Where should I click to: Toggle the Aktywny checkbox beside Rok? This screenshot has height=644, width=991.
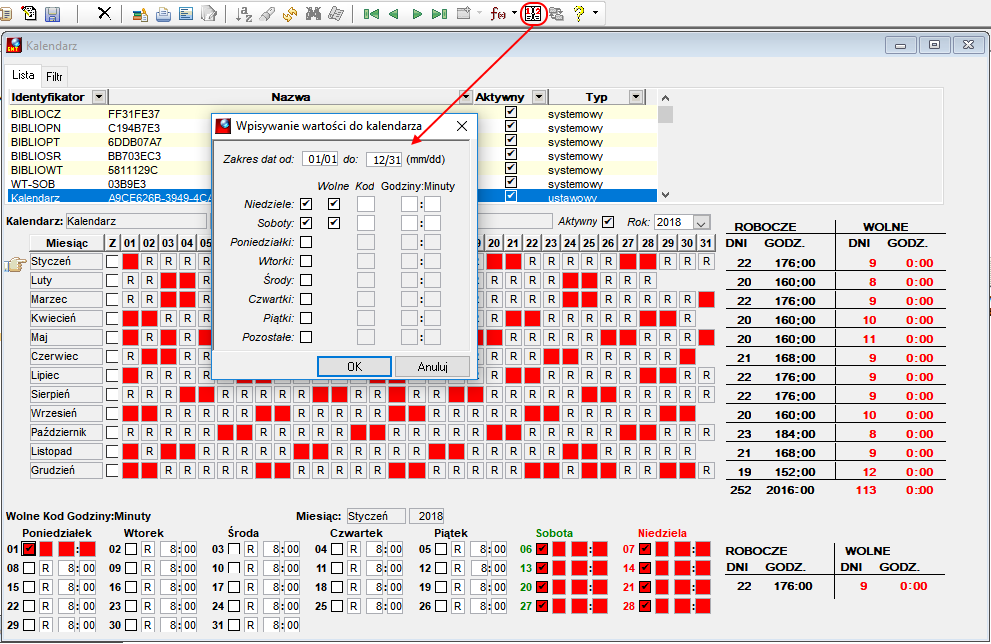pos(608,222)
